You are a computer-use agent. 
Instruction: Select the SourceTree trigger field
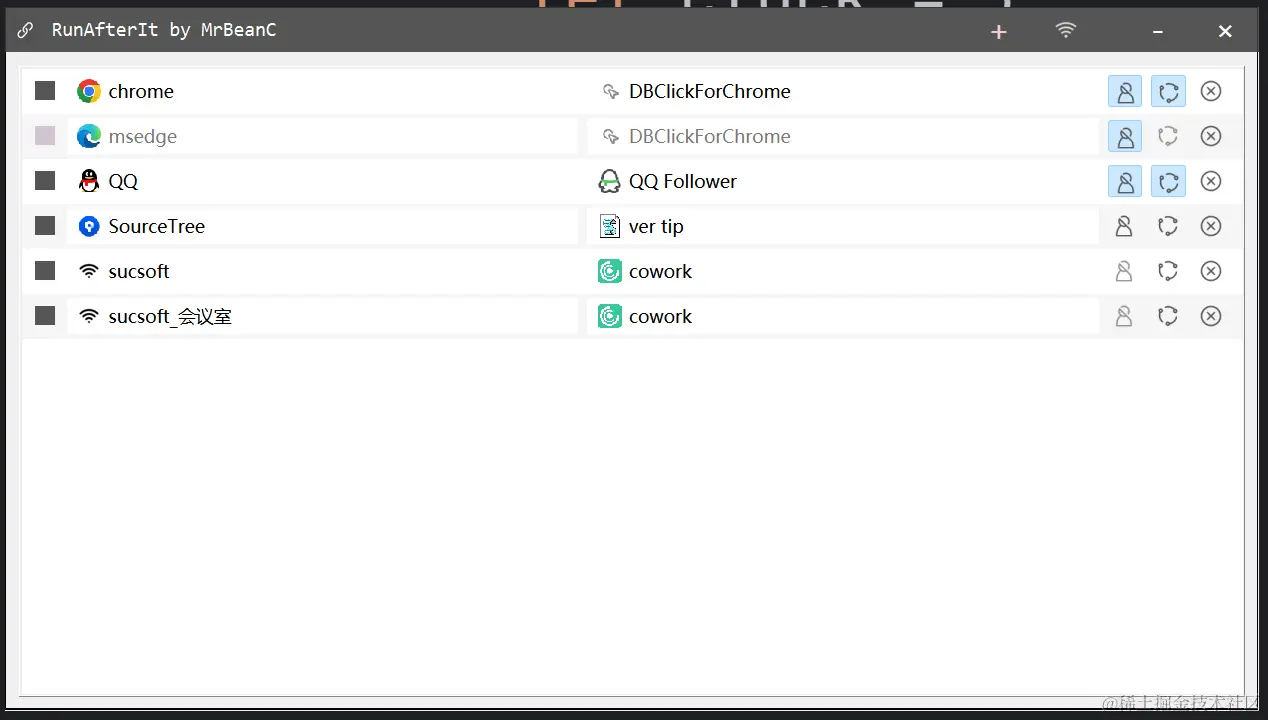[322, 226]
